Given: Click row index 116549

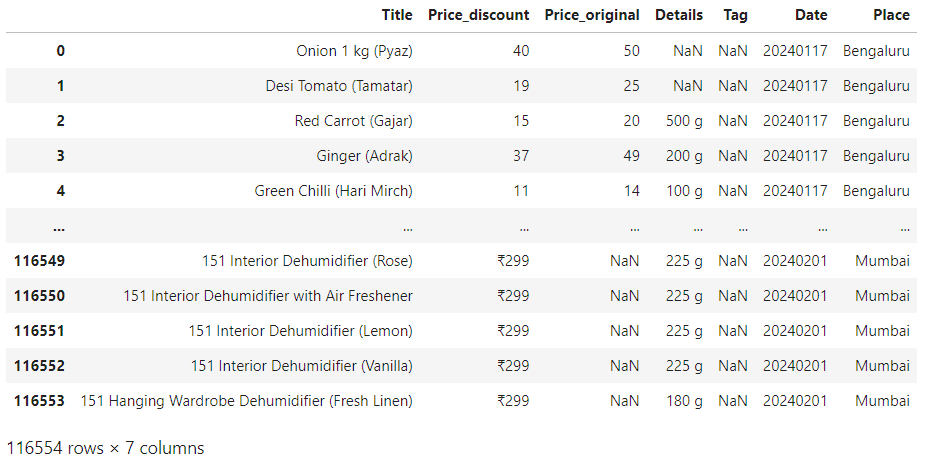Looking at the screenshot, I should coord(39,261).
